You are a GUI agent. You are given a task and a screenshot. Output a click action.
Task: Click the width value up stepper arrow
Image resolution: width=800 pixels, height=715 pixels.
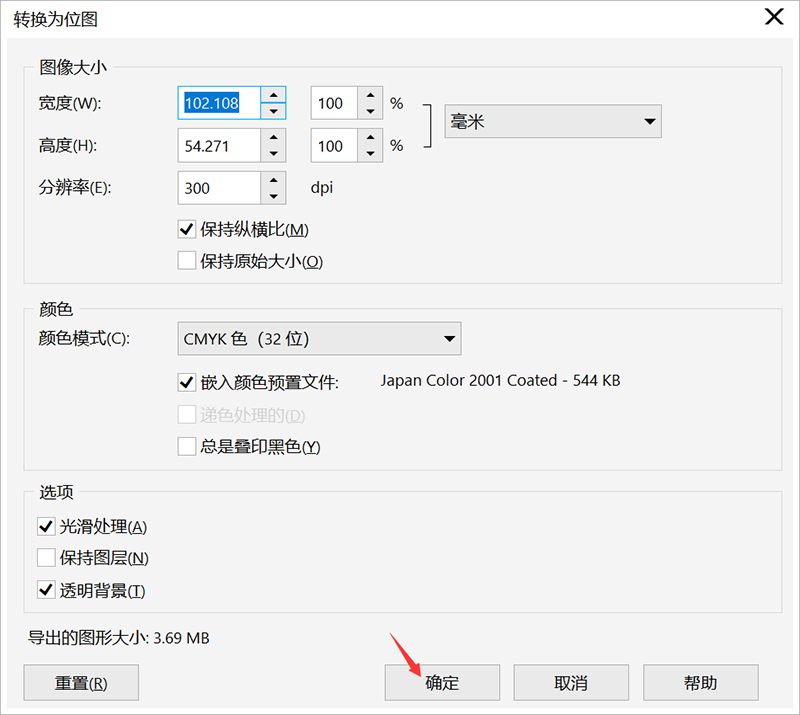274,97
